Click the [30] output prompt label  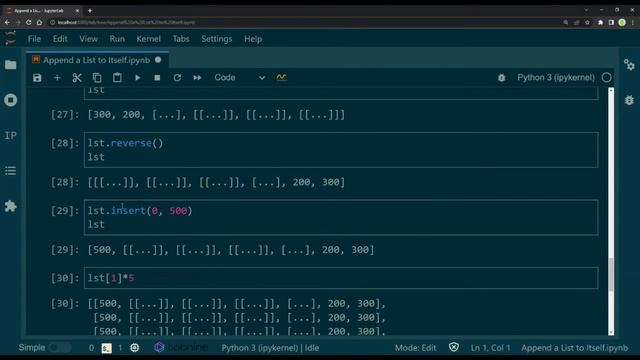click(x=65, y=304)
